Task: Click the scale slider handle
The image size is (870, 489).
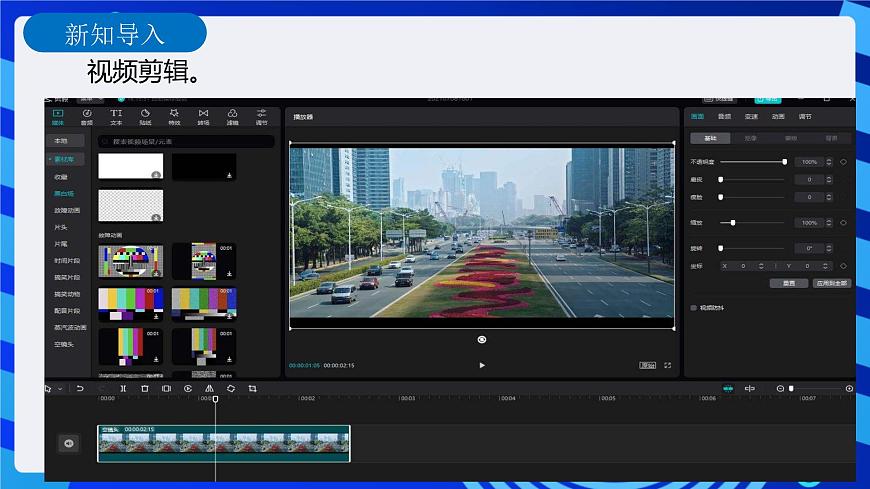Action: point(733,223)
